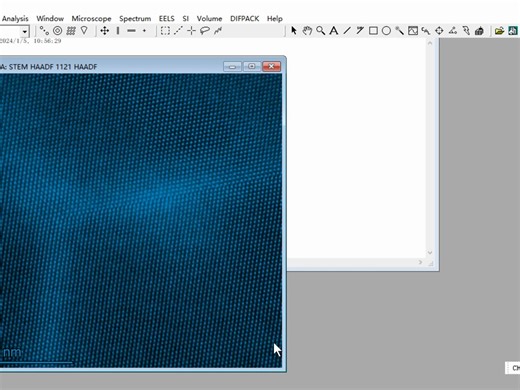The image size is (520, 390).
Task: Select the zigzag polyline ROI tool
Action: pyautogui.click(x=218, y=31)
